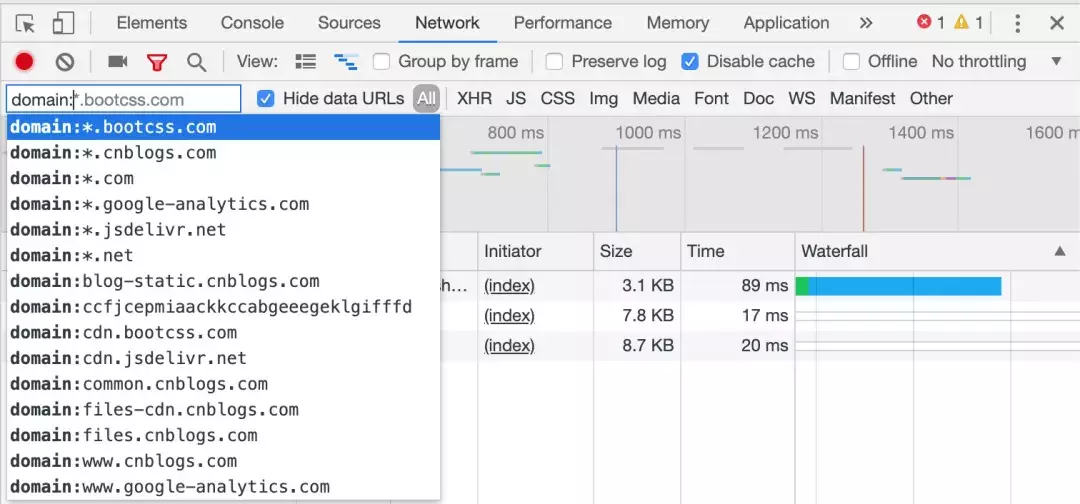Sort by the Time column header
Image resolution: width=1080 pixels, height=504 pixels.
738,251
